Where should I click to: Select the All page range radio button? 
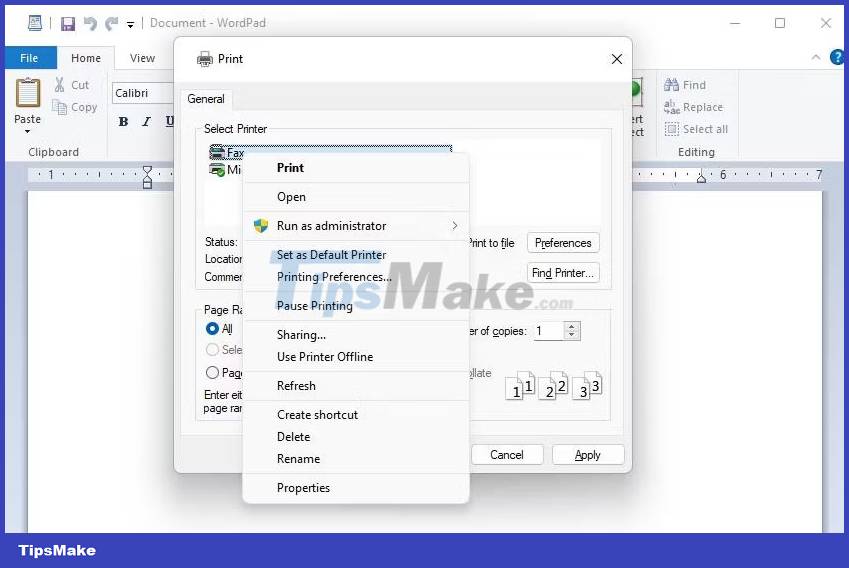(212, 329)
